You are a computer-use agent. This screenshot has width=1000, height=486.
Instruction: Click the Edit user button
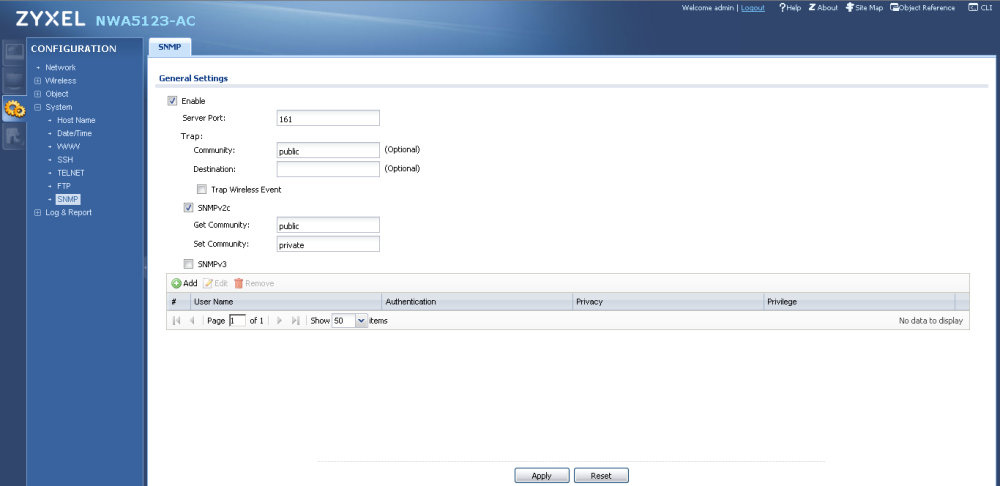tap(215, 283)
